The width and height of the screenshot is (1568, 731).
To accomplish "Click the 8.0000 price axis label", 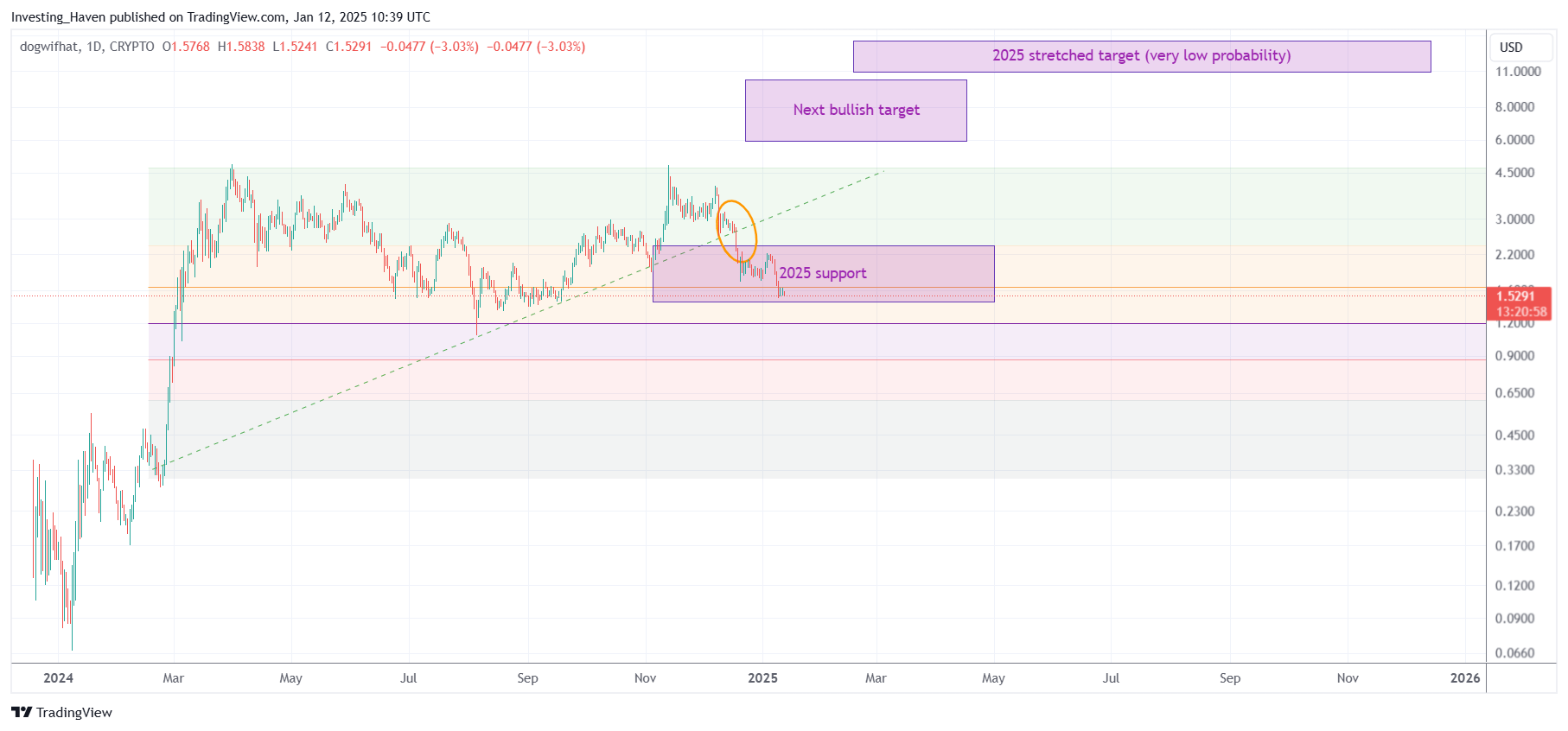I will tap(1515, 107).
